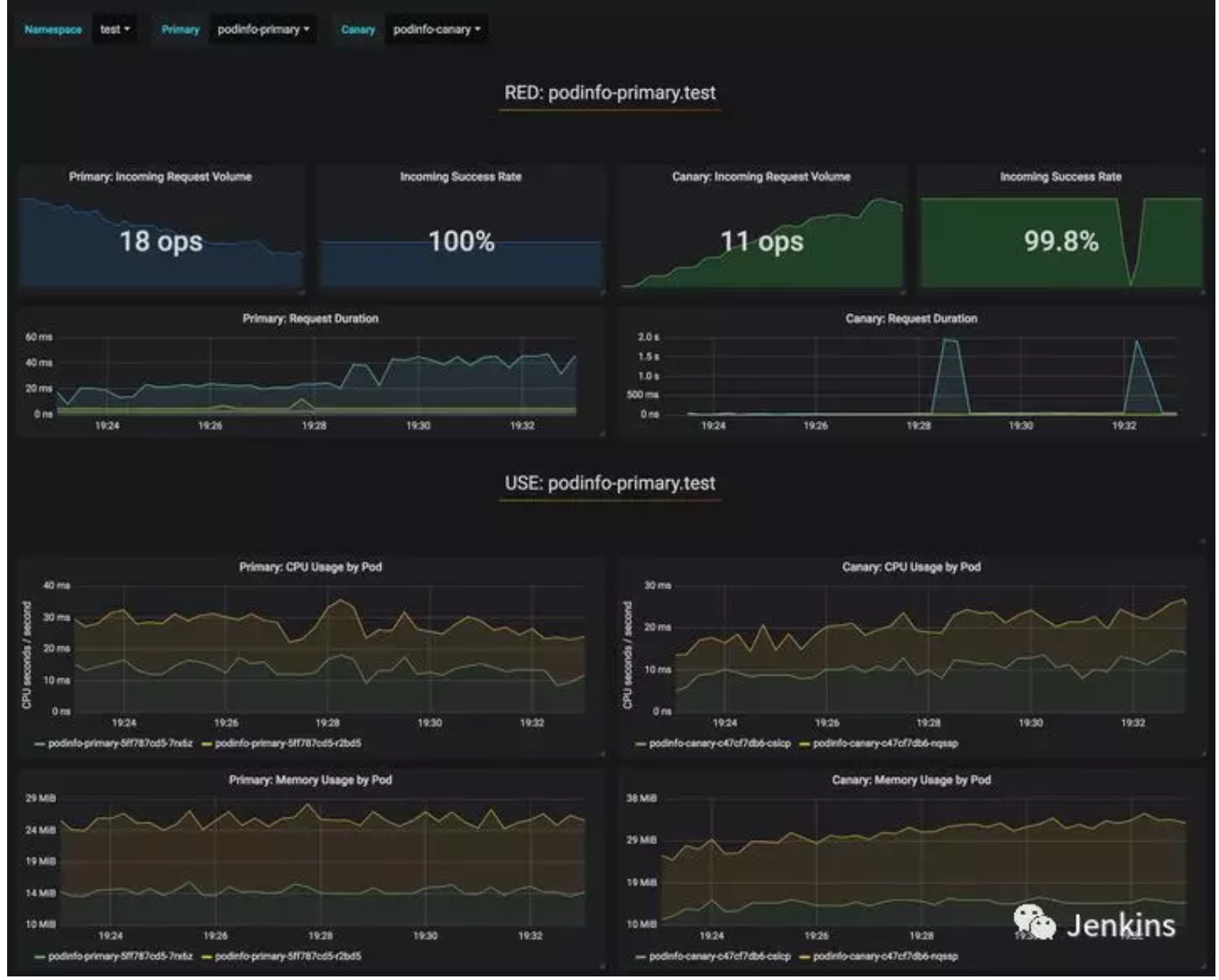Open the Canary variable dropdown podinfo-canary

(x=436, y=29)
